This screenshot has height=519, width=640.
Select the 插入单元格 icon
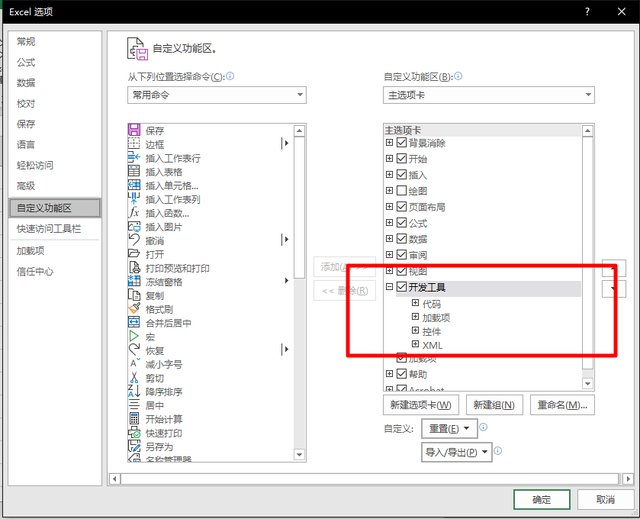click(134, 185)
